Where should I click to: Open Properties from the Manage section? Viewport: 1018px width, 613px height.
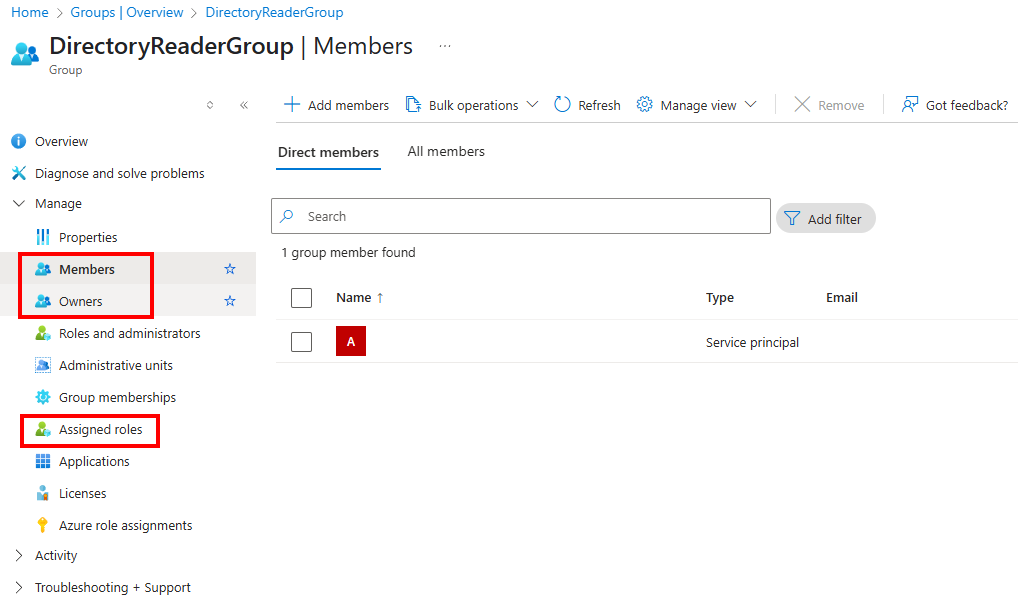[88, 238]
